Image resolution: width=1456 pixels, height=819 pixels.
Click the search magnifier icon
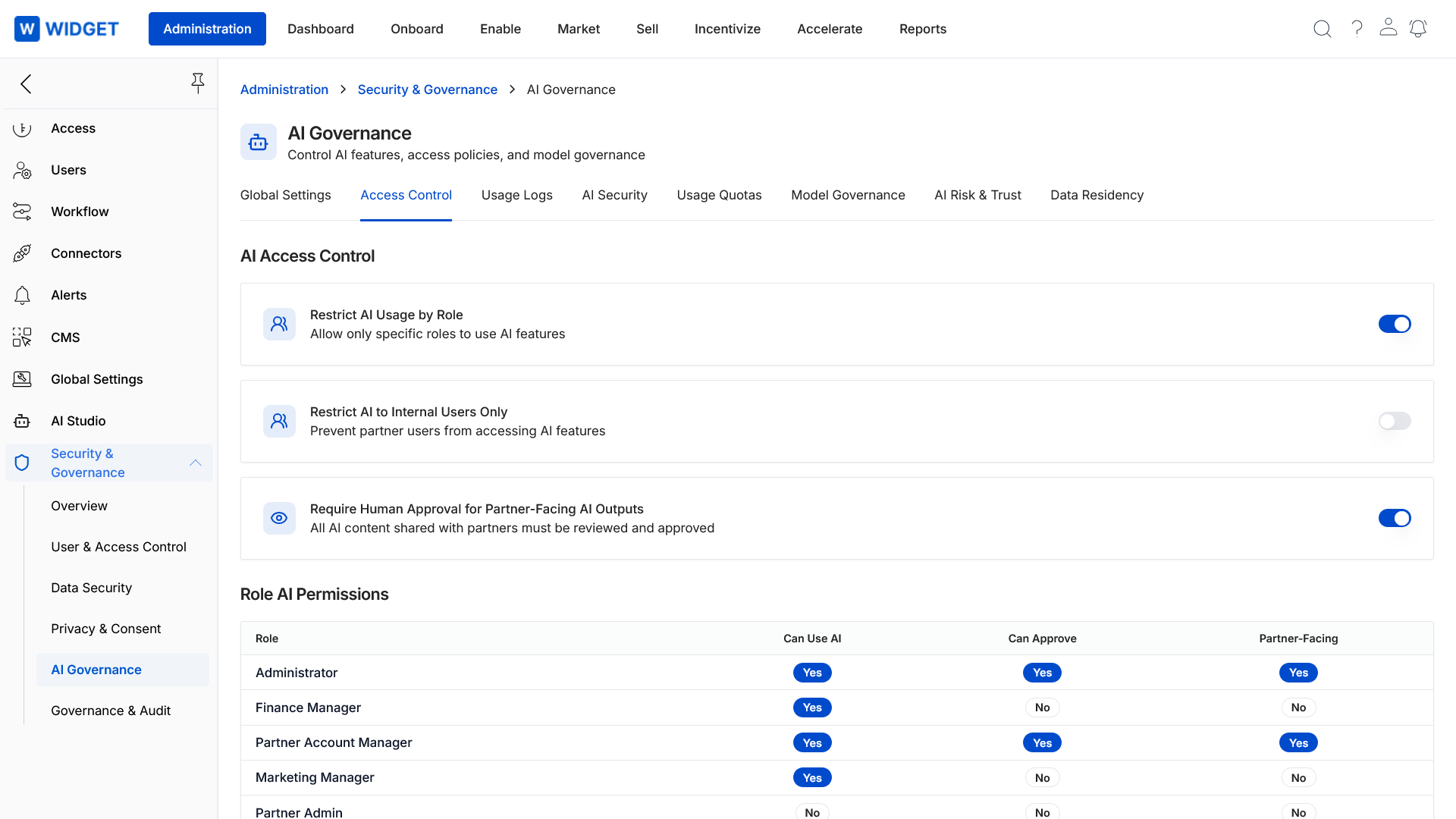click(x=1322, y=29)
